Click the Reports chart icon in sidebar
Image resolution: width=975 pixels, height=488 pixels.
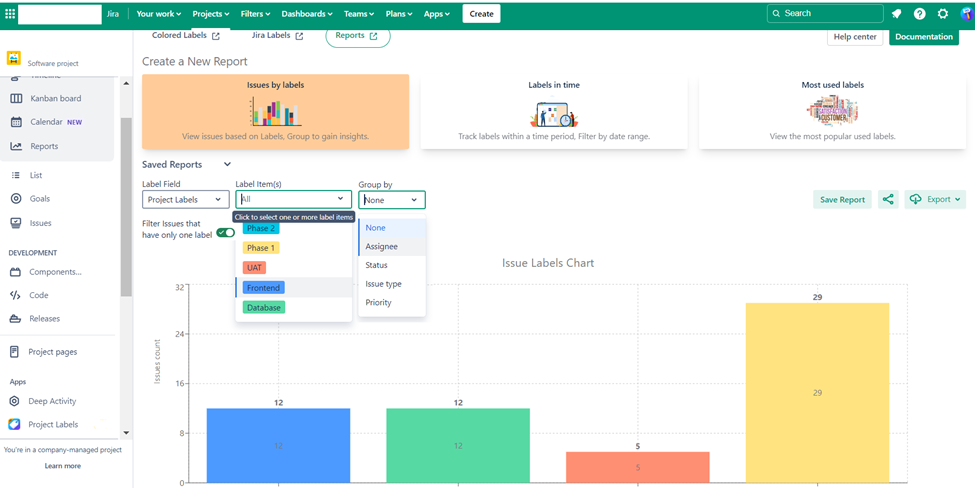(17, 146)
